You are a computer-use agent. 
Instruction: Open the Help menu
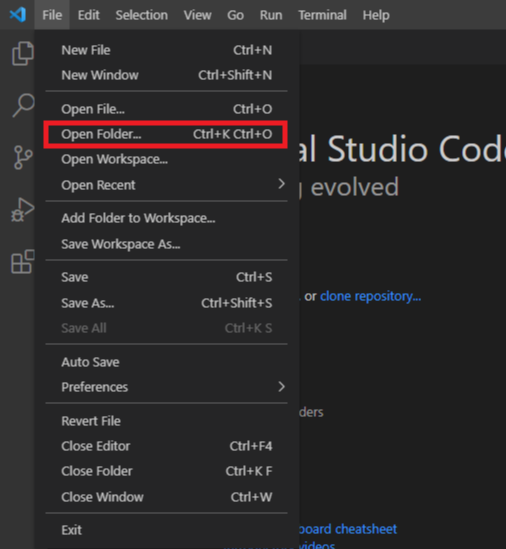click(x=376, y=15)
